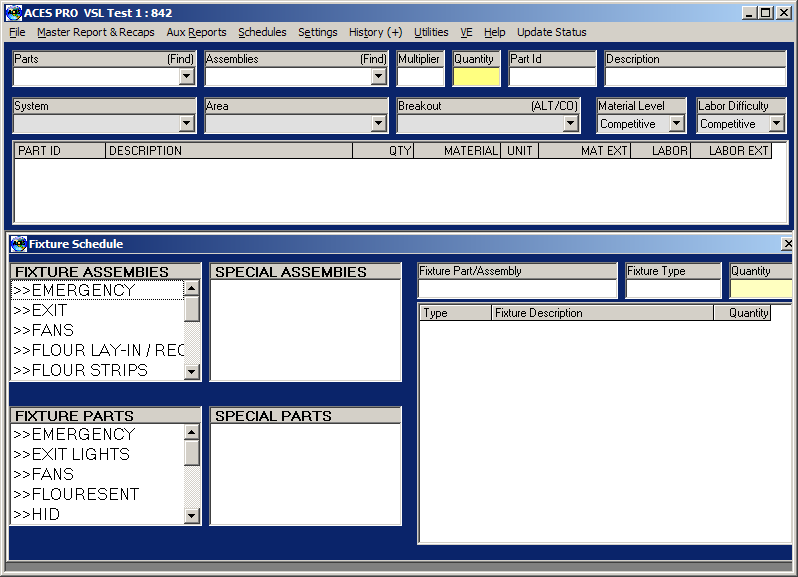The image size is (798, 577).
Task: Click the Type column header
Action: point(455,313)
